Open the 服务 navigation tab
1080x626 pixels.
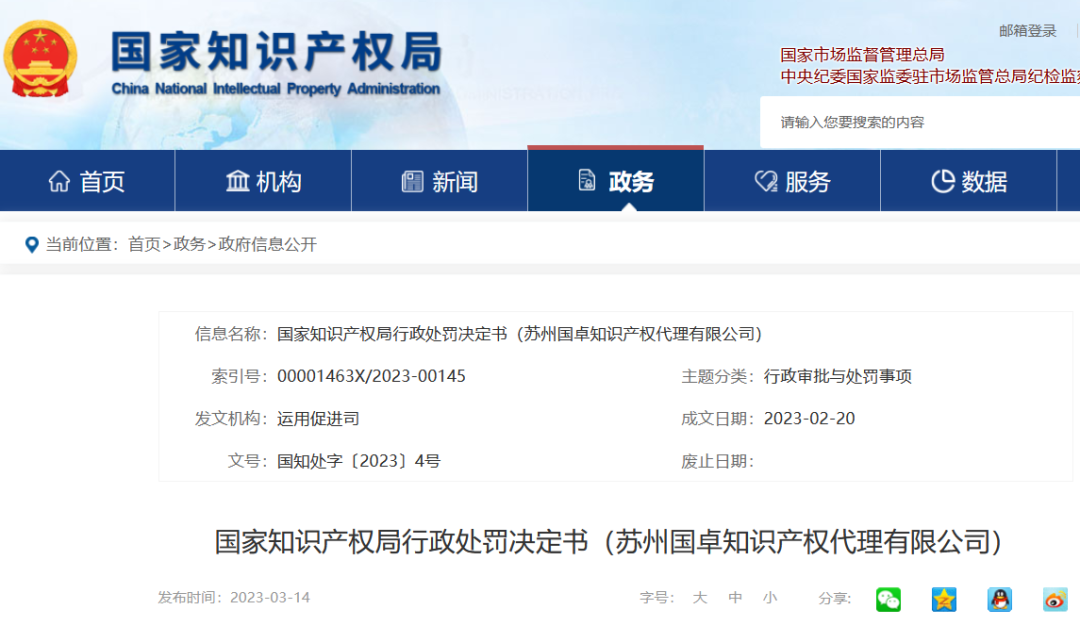(792, 180)
